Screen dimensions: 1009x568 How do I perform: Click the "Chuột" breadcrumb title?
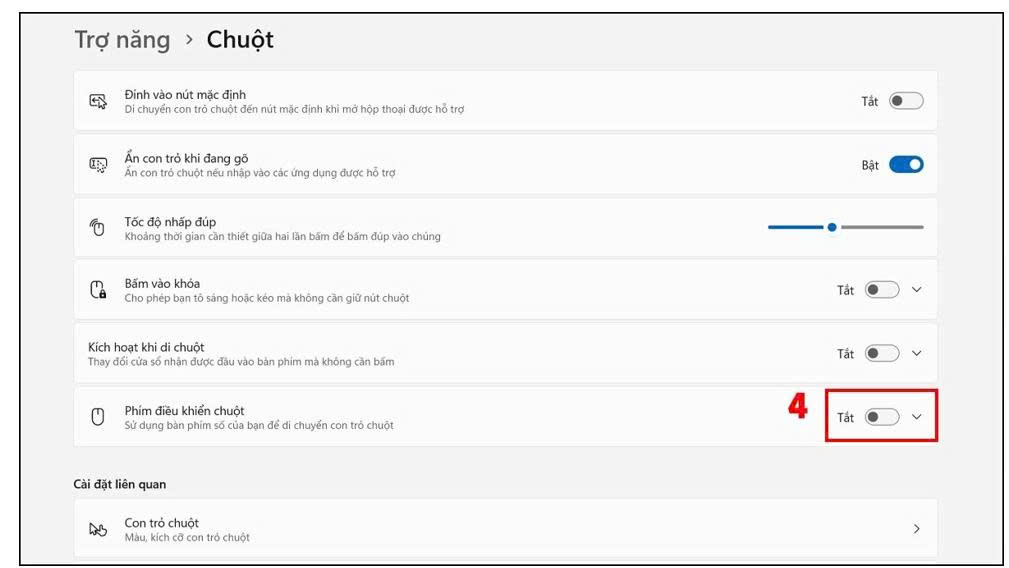[x=240, y=40]
